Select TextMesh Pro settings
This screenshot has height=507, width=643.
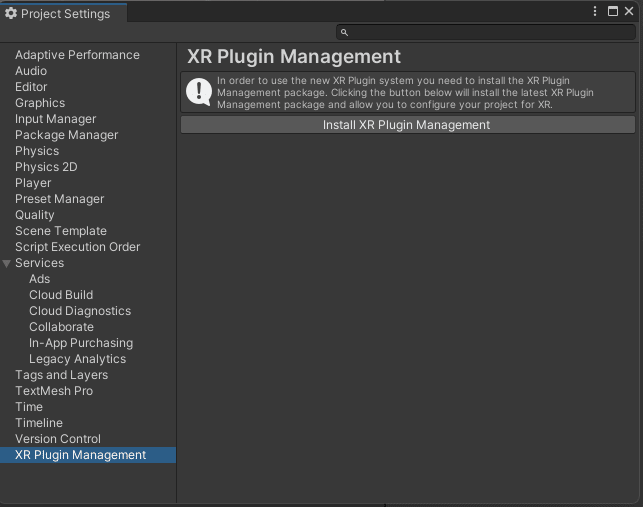tap(54, 391)
